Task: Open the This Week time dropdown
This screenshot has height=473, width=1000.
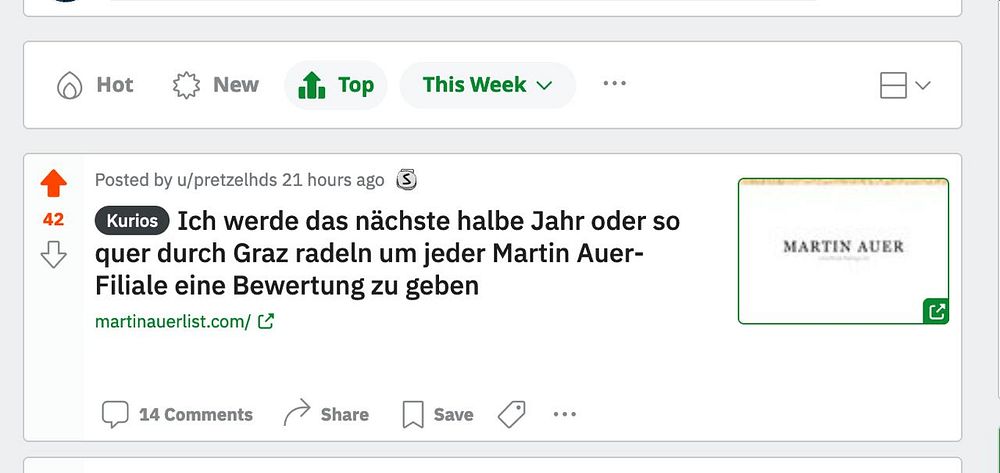Action: pyautogui.click(x=487, y=86)
